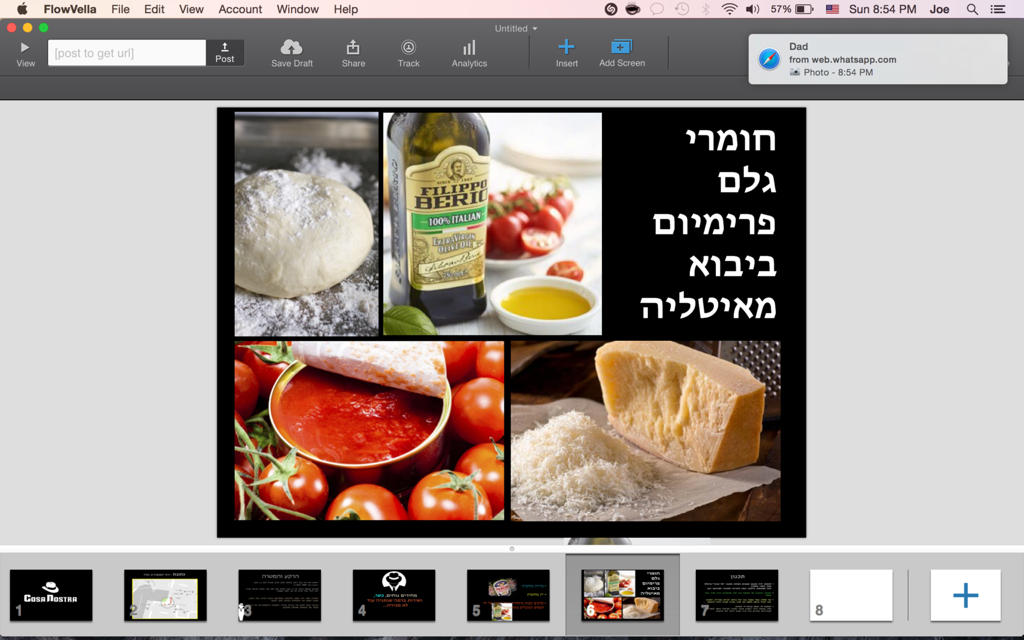Open the Window menu
This screenshot has height=640, width=1024.
pyautogui.click(x=297, y=9)
